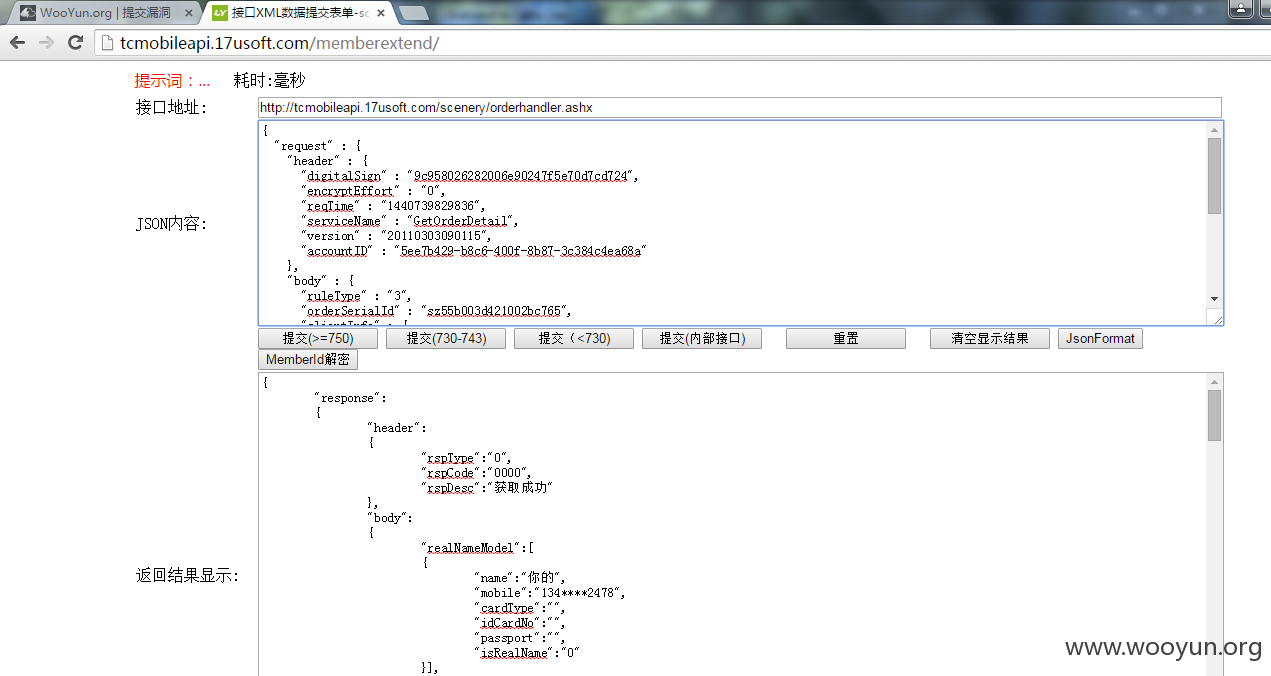Click the name 你的 line in results
The width and height of the screenshot is (1271, 676).
[520, 578]
